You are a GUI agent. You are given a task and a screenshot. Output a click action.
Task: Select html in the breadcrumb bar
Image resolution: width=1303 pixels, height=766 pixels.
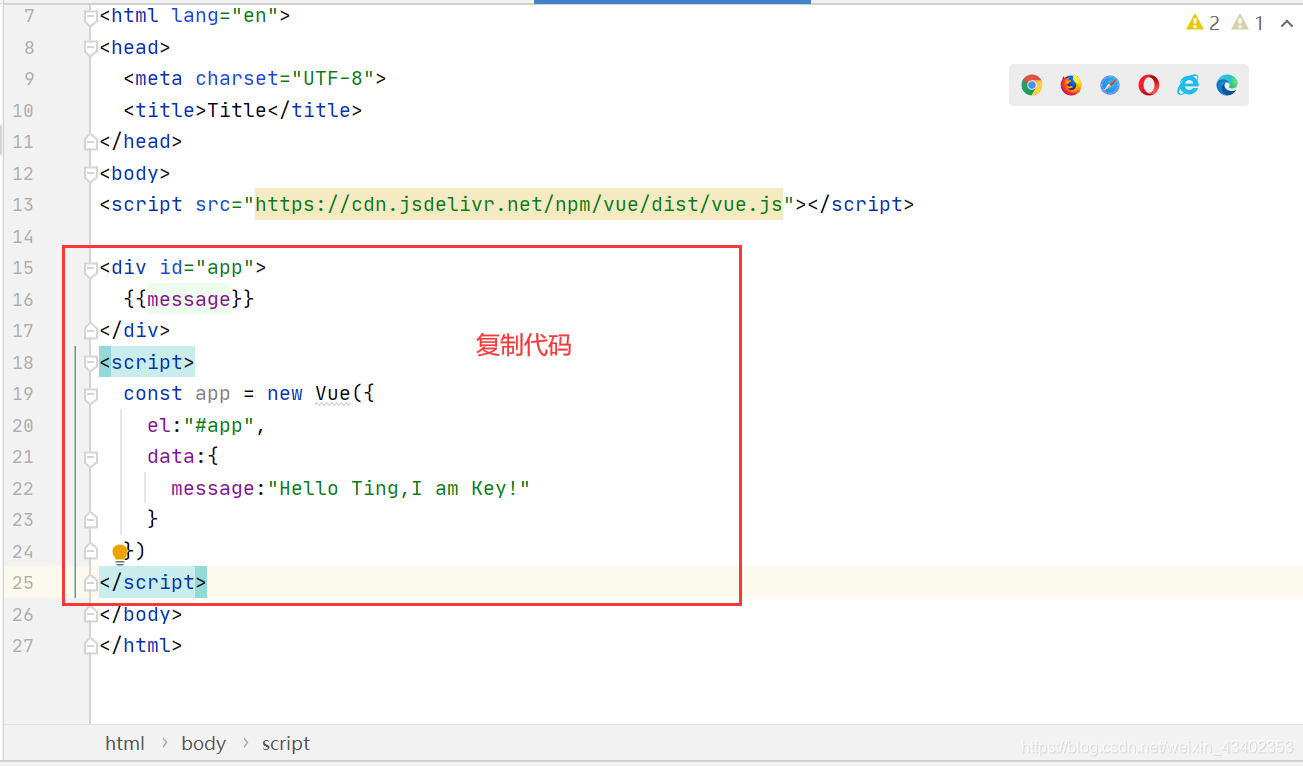[125, 743]
